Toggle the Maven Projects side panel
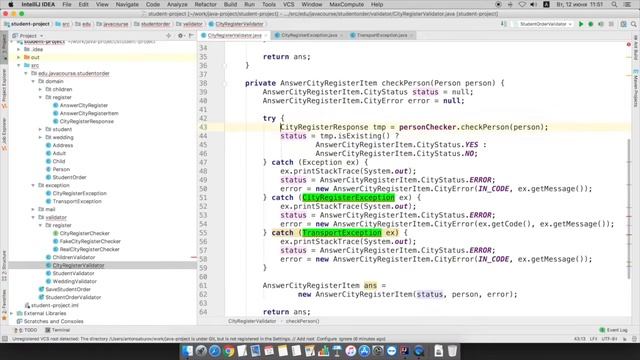 pyautogui.click(x=636, y=88)
